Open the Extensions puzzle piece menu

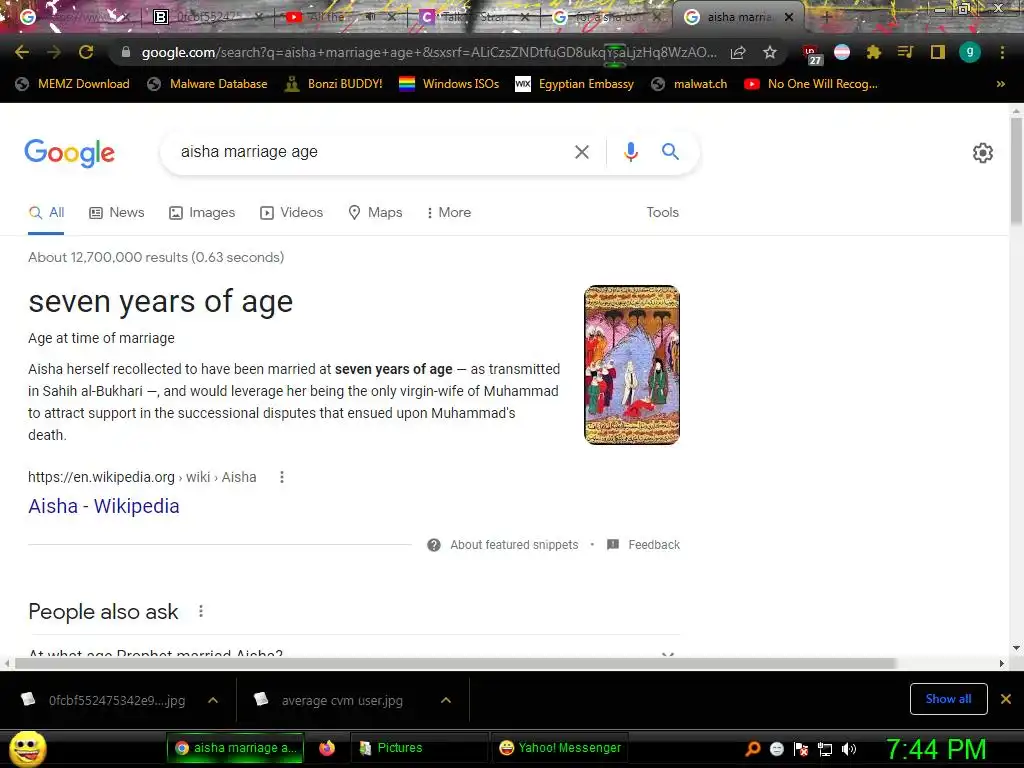point(873,52)
